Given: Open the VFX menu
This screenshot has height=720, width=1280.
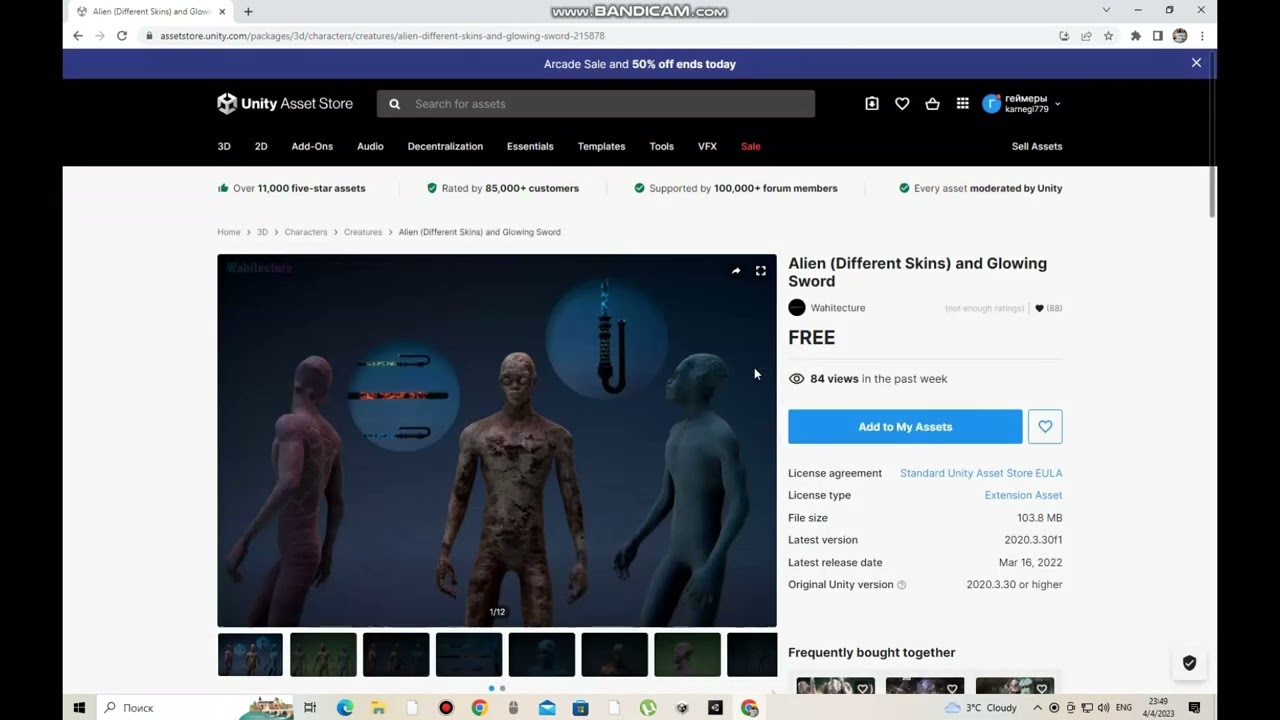Looking at the screenshot, I should click(707, 146).
